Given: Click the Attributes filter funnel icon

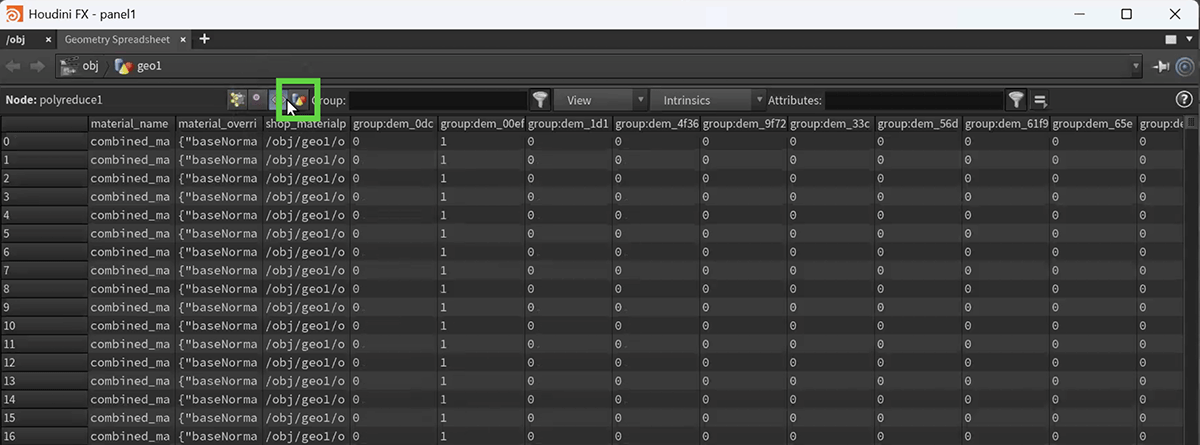Looking at the screenshot, I should point(1016,100).
